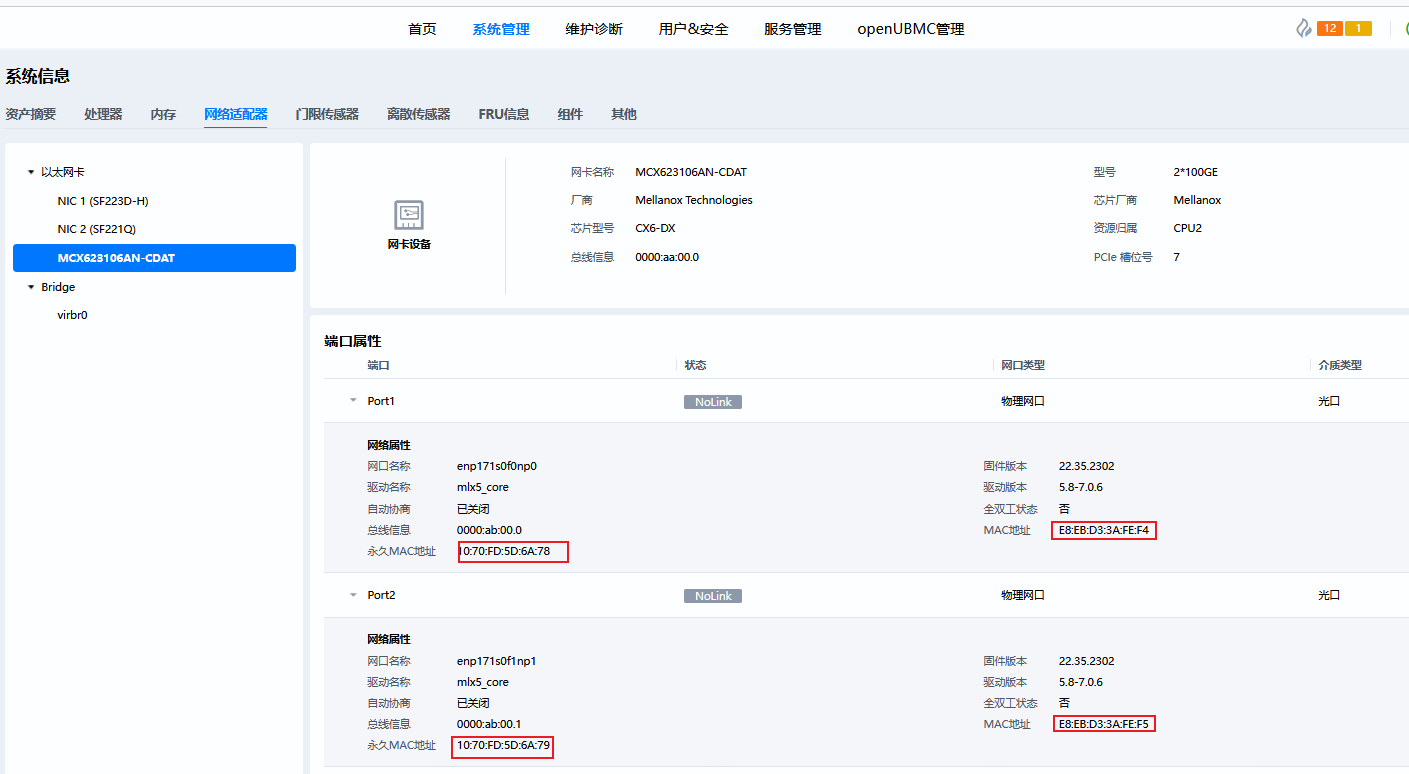Screen dimensions: 1409x774
Task: Click network card name value MCX623106AN-CDAT
Action: [x=691, y=172]
